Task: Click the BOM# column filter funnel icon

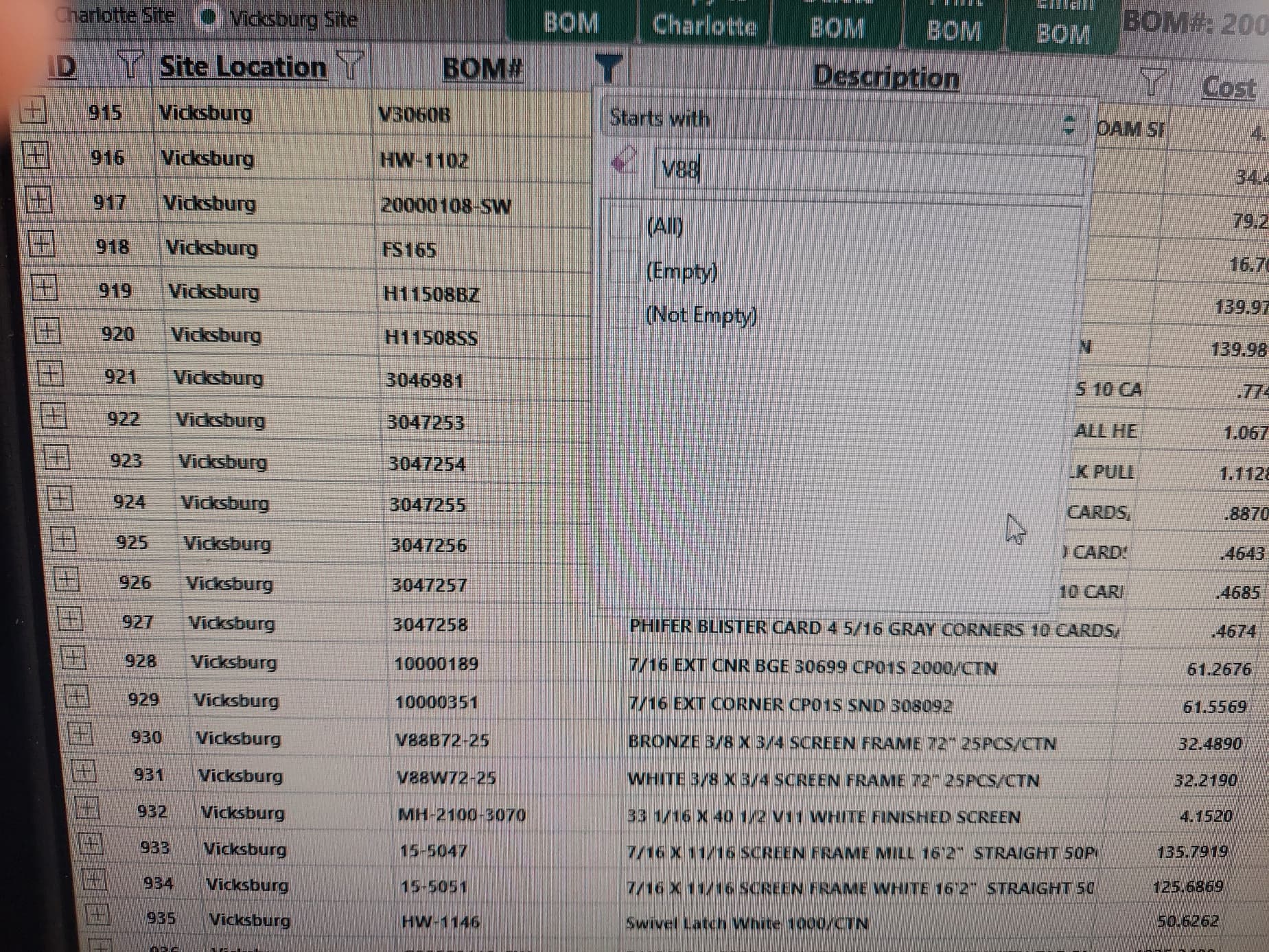Action: pos(607,69)
